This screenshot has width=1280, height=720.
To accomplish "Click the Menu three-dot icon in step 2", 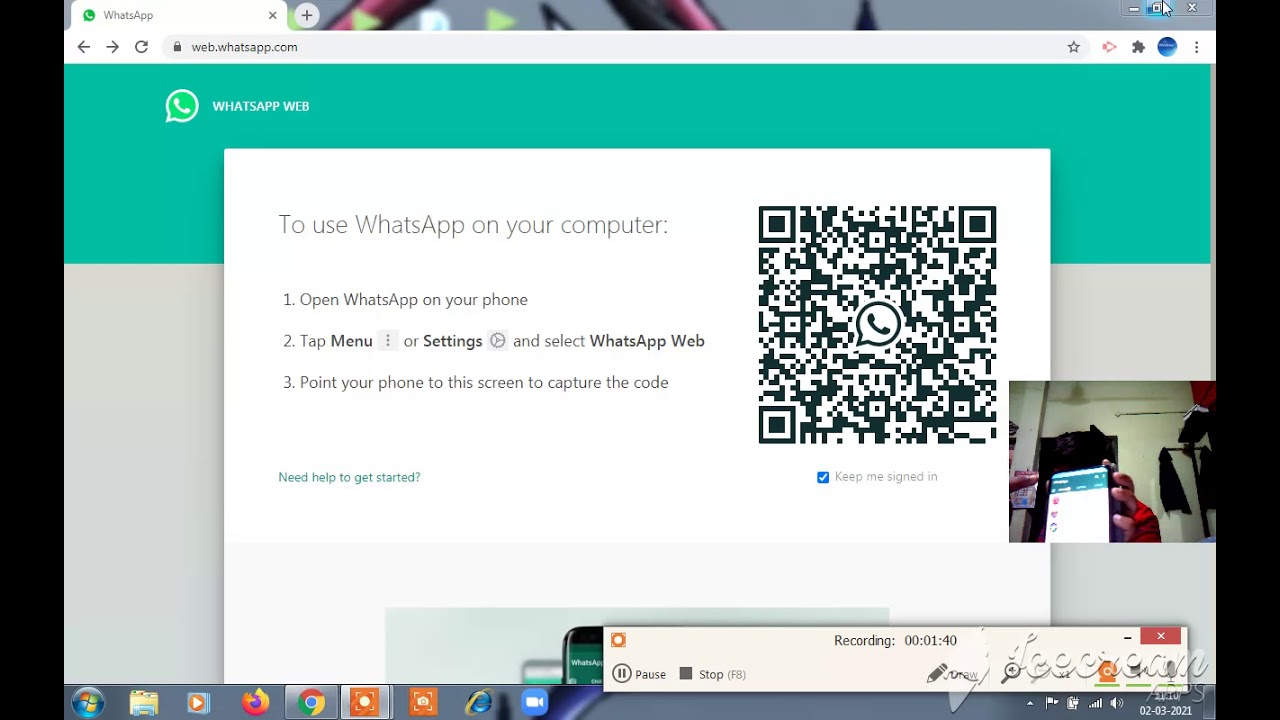I will 388,341.
